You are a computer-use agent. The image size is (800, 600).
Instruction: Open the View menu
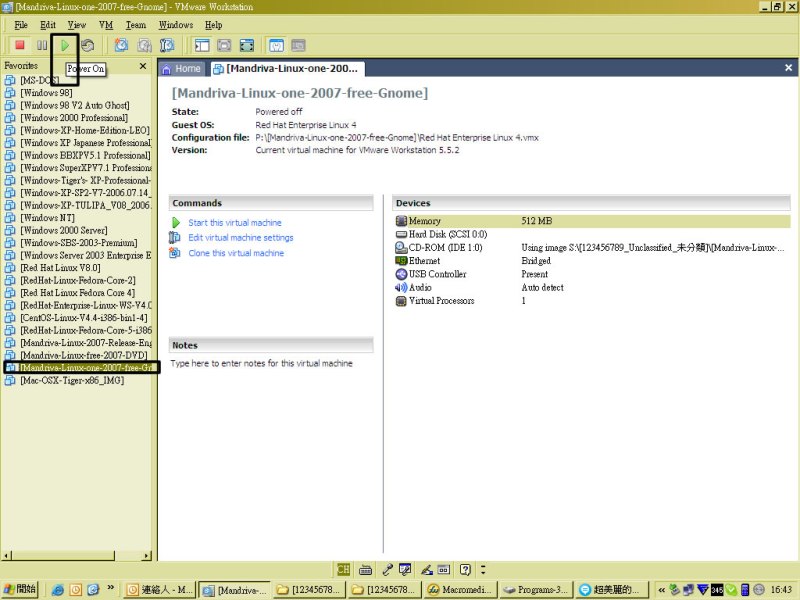click(x=77, y=24)
